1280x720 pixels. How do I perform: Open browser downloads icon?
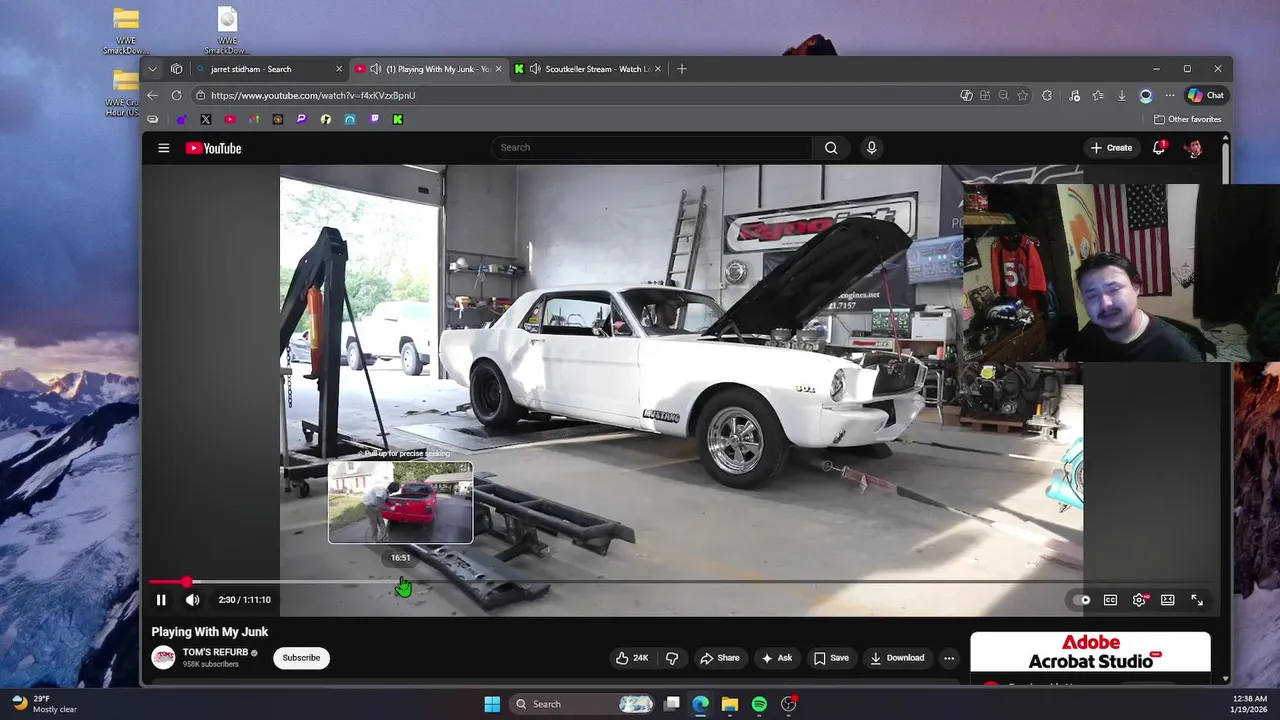click(x=1122, y=95)
